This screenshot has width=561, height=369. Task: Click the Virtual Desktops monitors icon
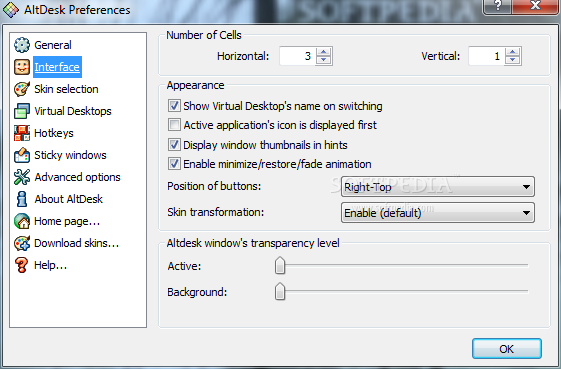click(x=22, y=111)
